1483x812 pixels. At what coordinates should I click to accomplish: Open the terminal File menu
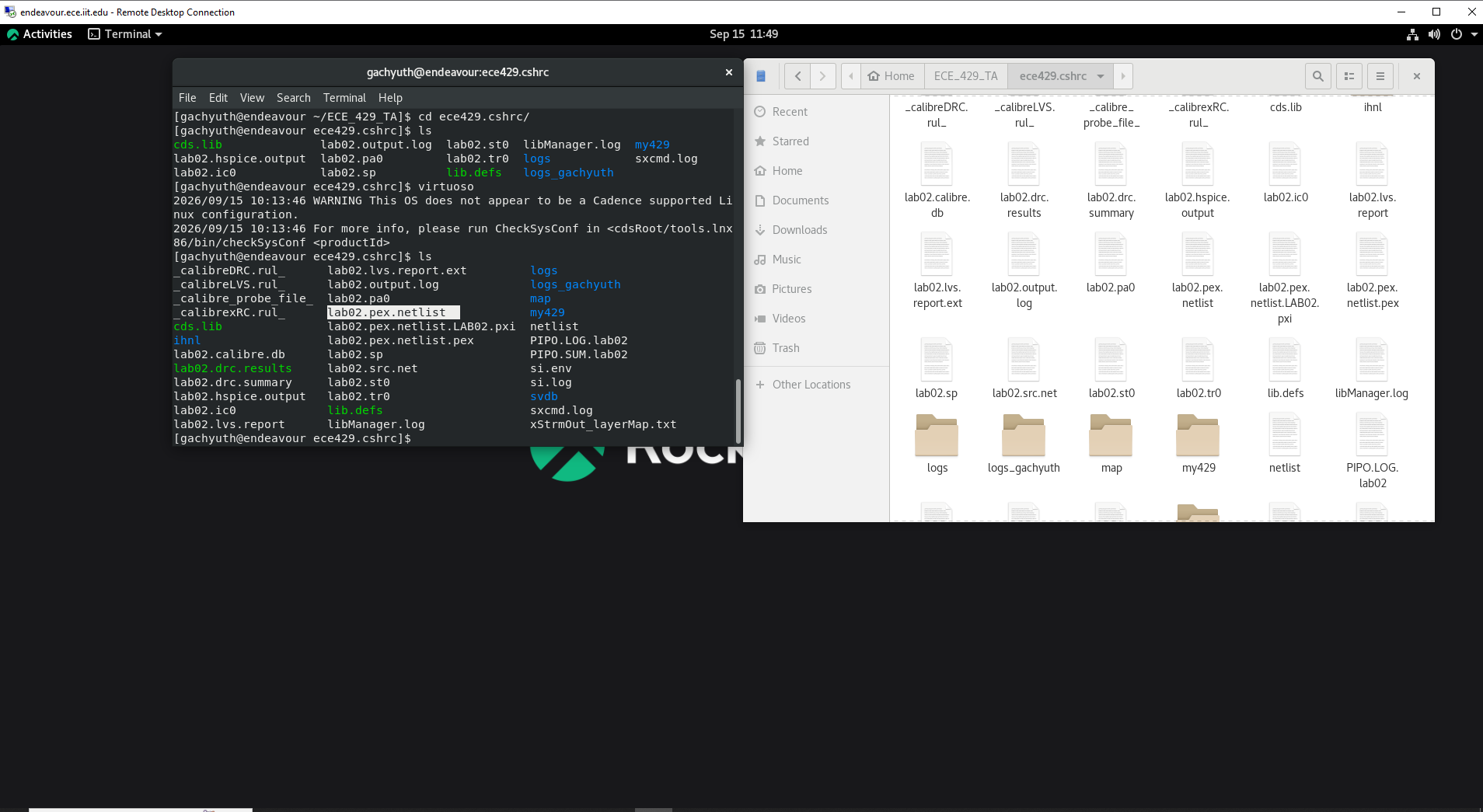click(x=187, y=98)
